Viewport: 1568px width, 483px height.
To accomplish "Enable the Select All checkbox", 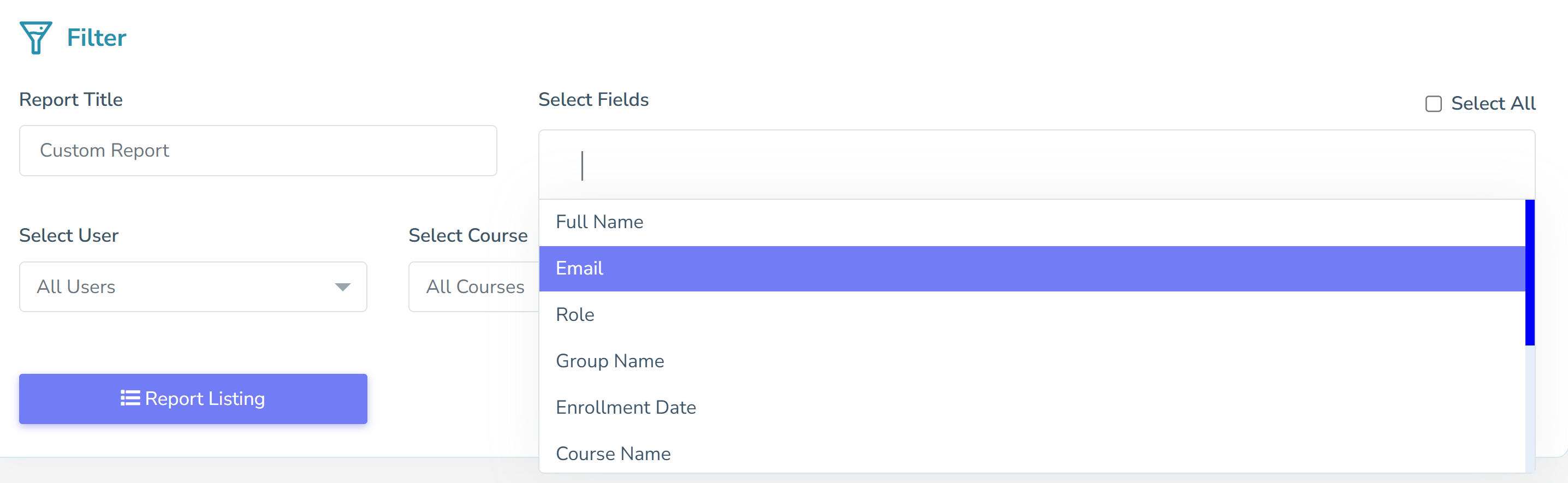I will tap(1434, 104).
